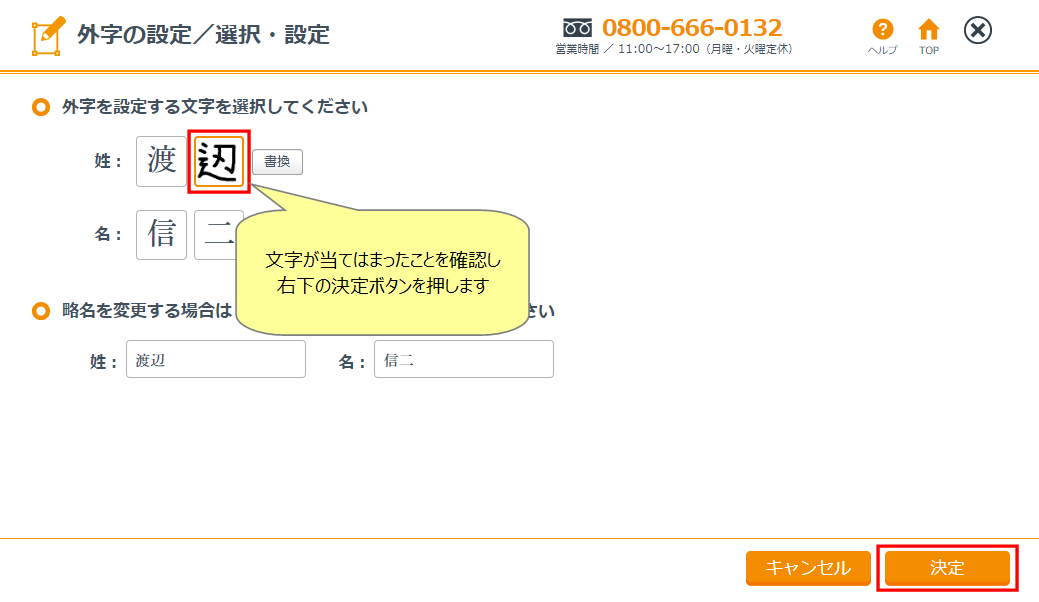This screenshot has width=1039, height=602.
Task: Confirm with the 決定 button
Action: [947, 568]
